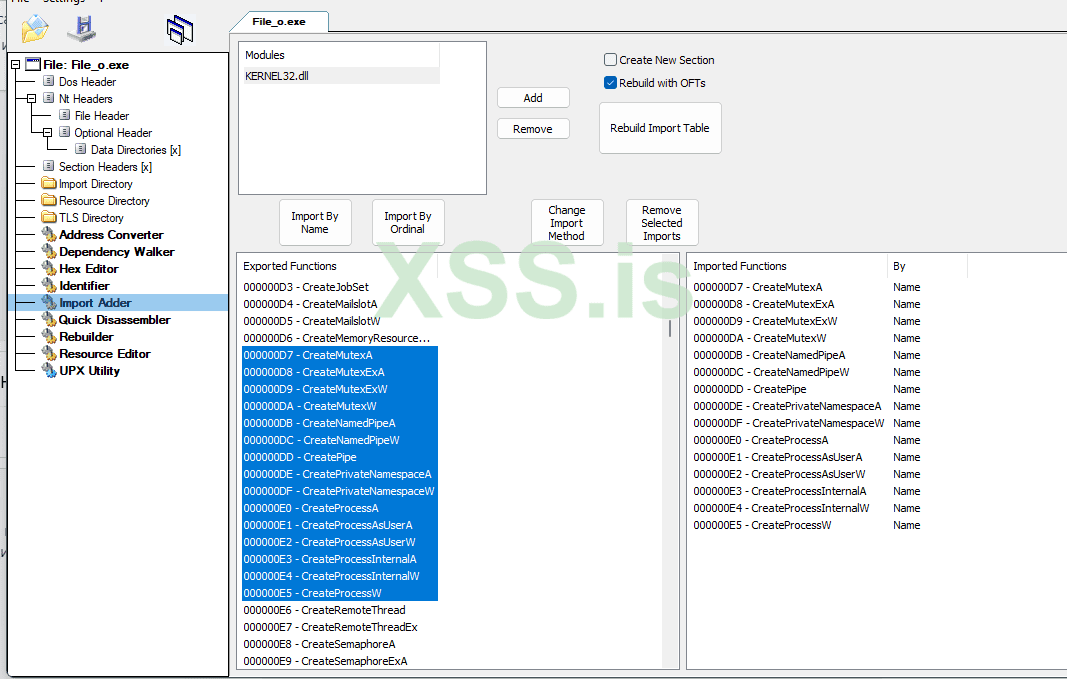Screen dimensions: 1067x679
Task: Open the Settings menu
Action: pyautogui.click(x=64, y=1)
